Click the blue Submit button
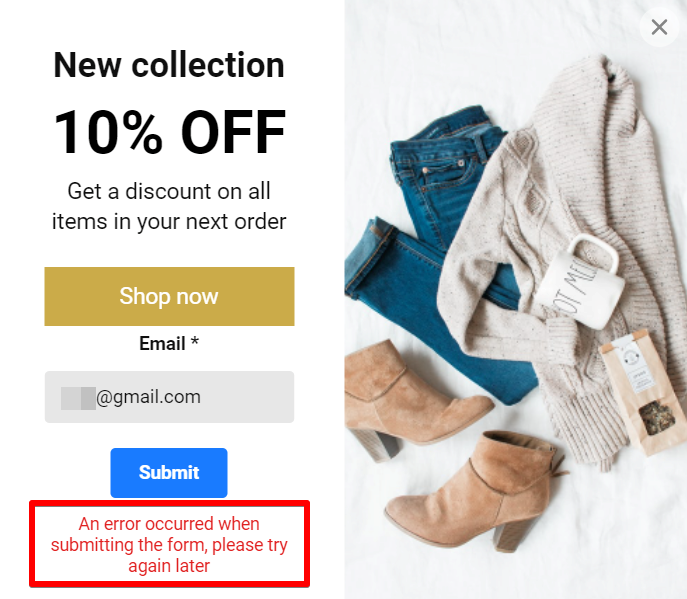The image size is (687, 599). (x=169, y=472)
